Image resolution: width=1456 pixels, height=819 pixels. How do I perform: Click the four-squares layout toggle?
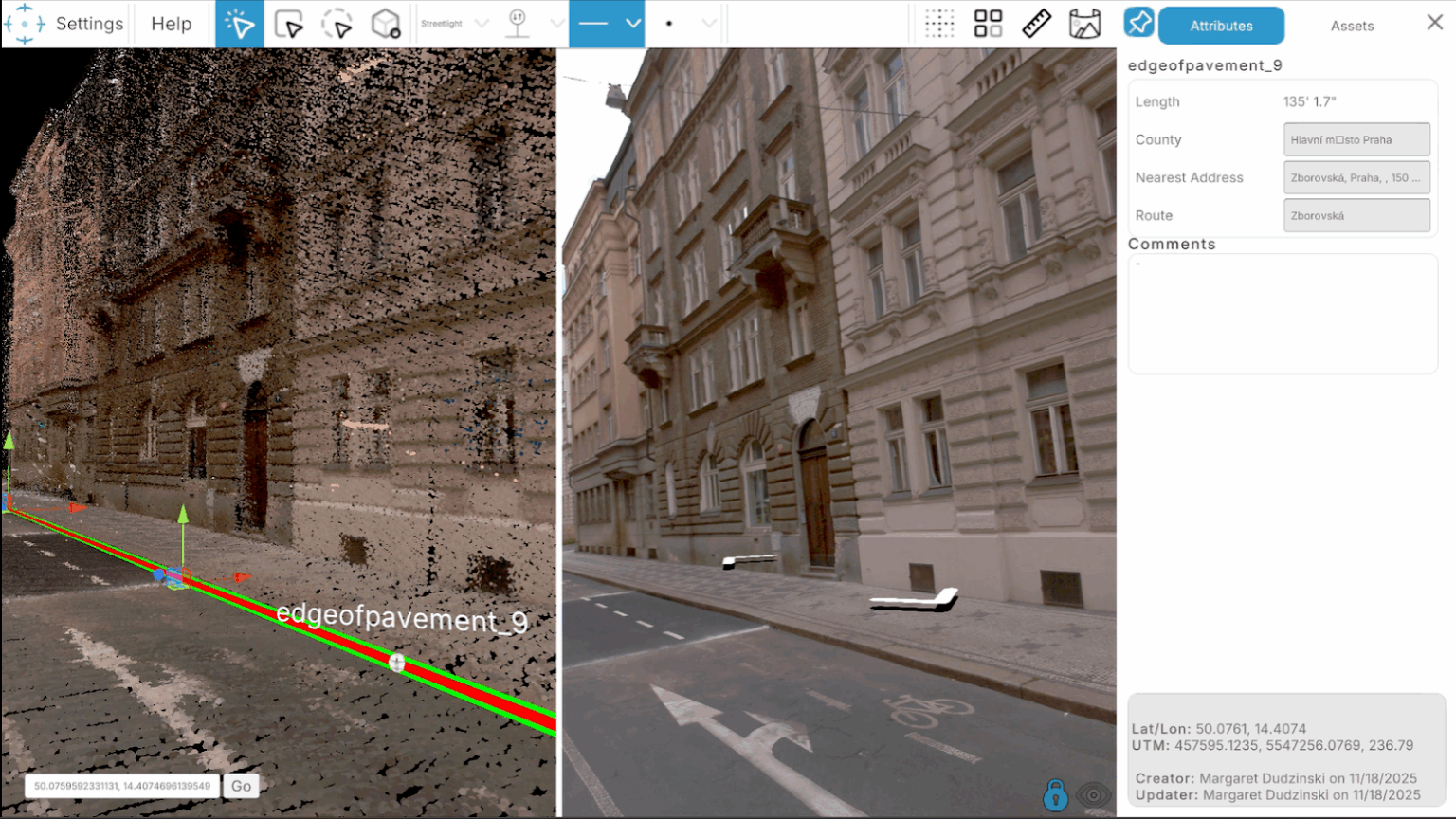point(987,24)
